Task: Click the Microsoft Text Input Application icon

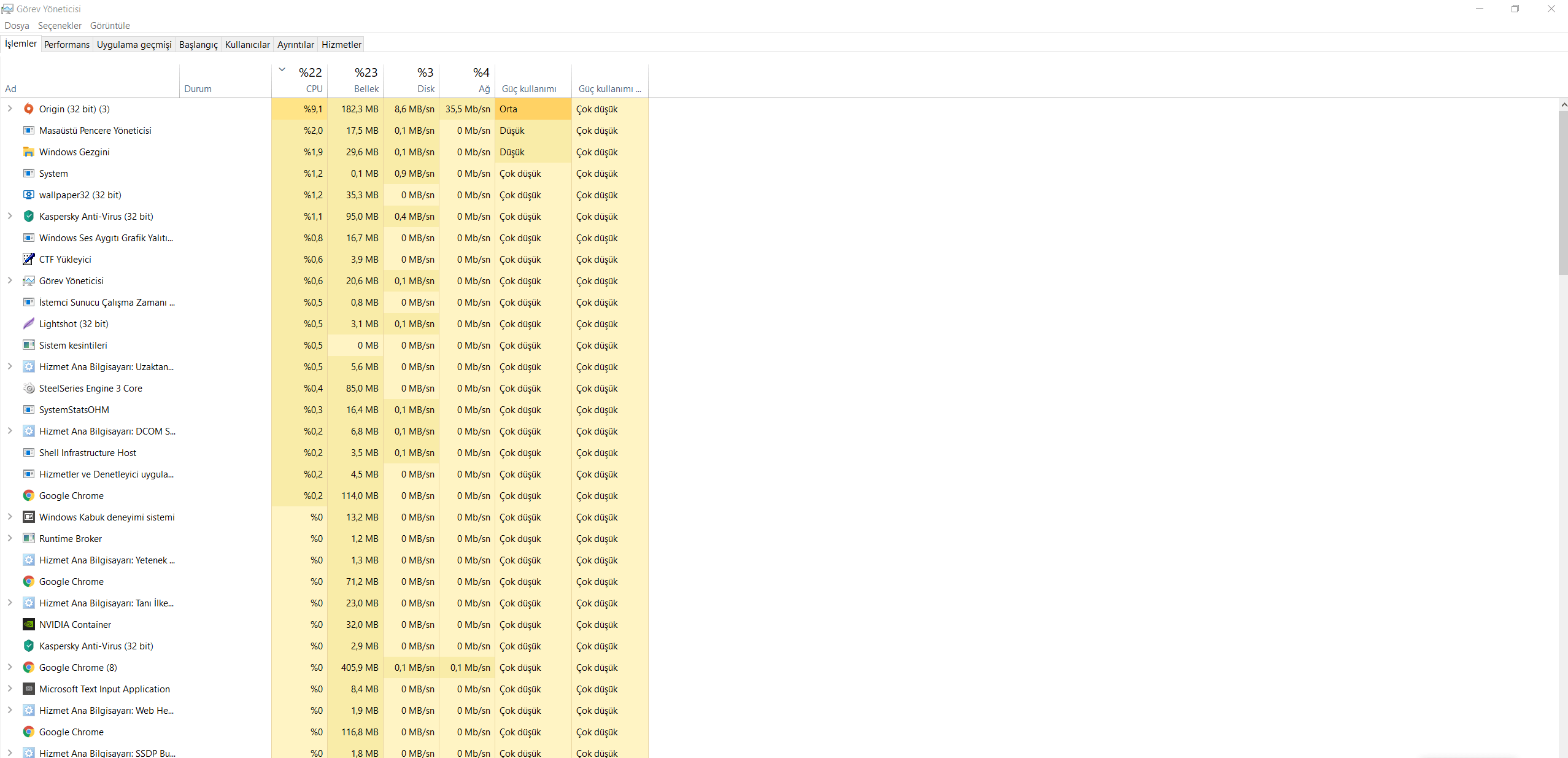Action: point(28,689)
